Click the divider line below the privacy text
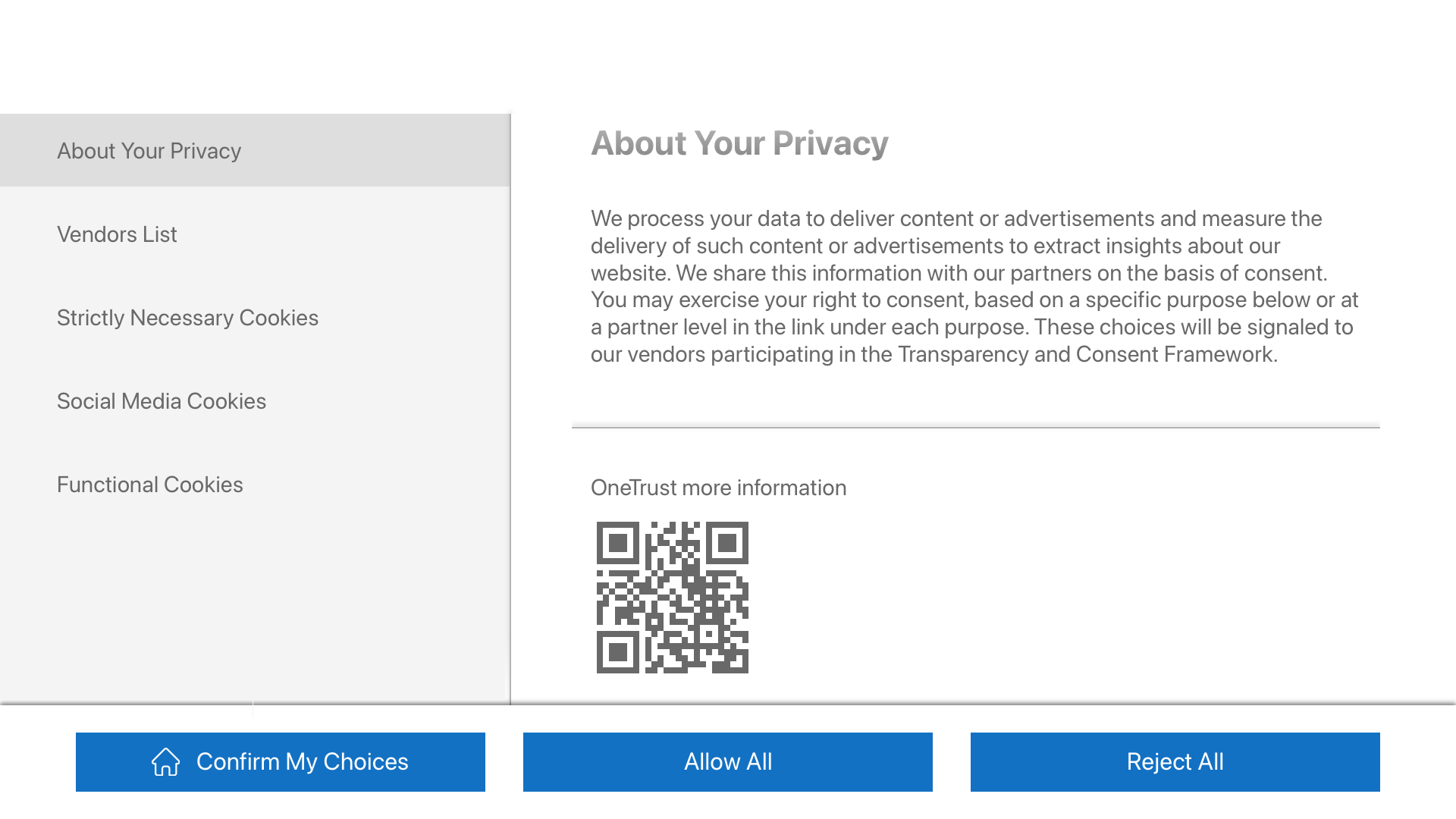Viewport: 1456px width, 819px height. point(974,425)
